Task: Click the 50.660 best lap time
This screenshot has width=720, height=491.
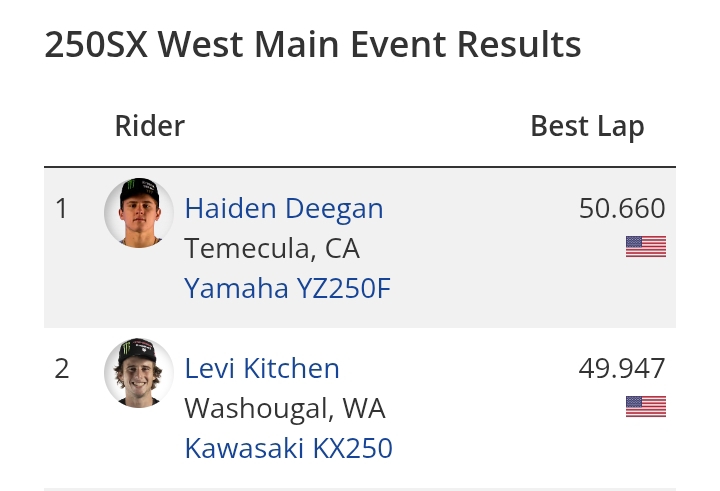Action: tap(622, 208)
